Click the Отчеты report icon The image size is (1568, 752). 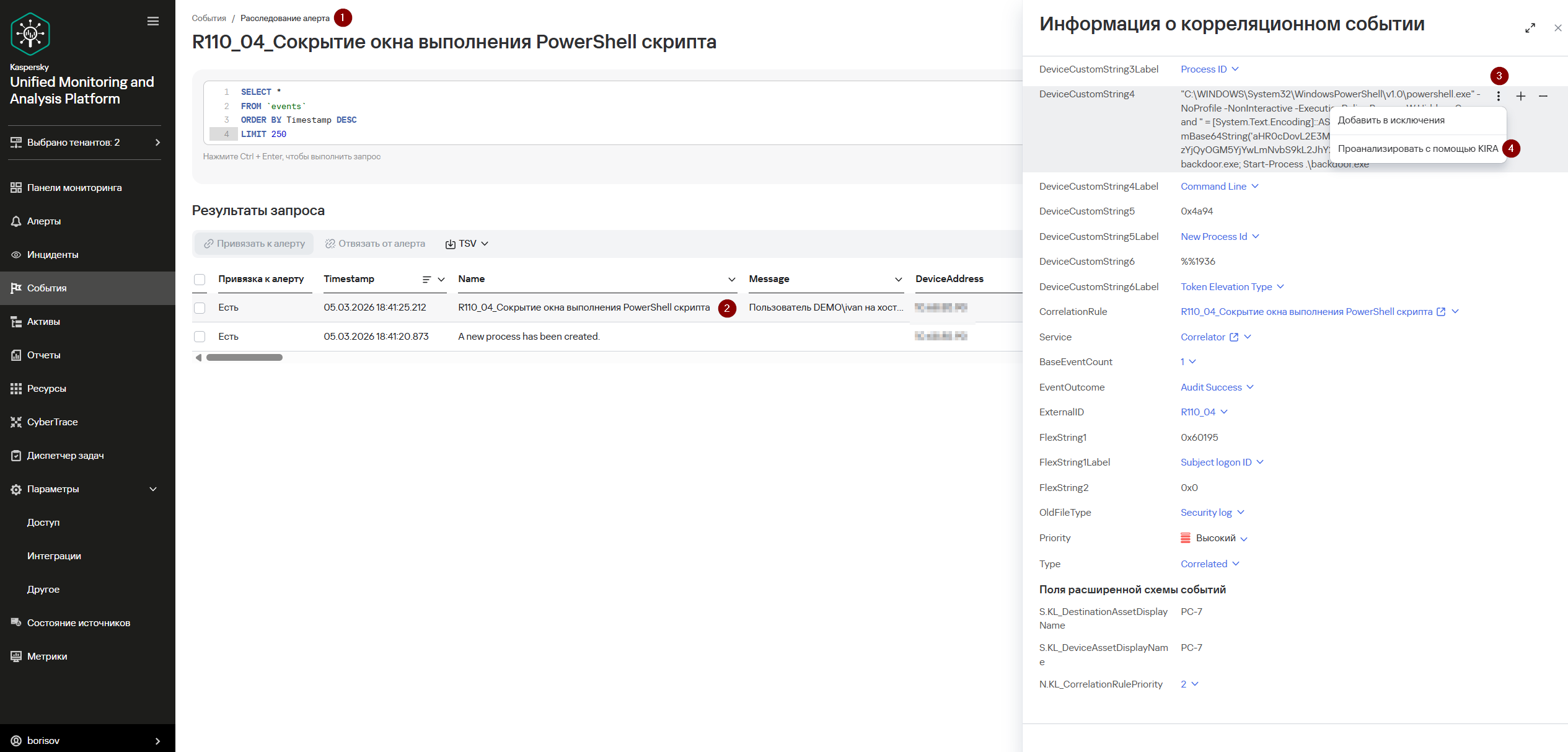16,355
